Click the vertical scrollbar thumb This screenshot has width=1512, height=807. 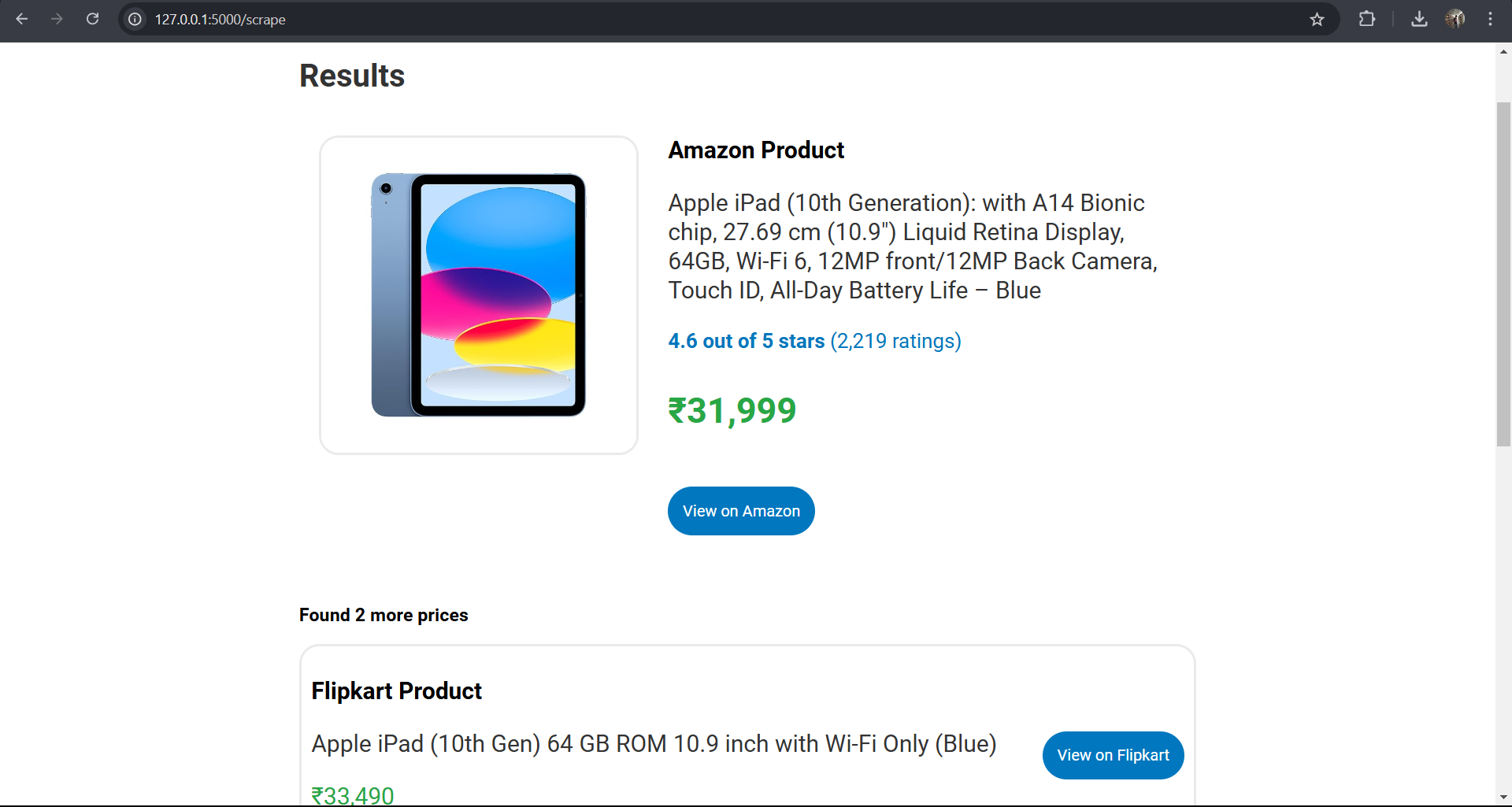pos(1503,274)
